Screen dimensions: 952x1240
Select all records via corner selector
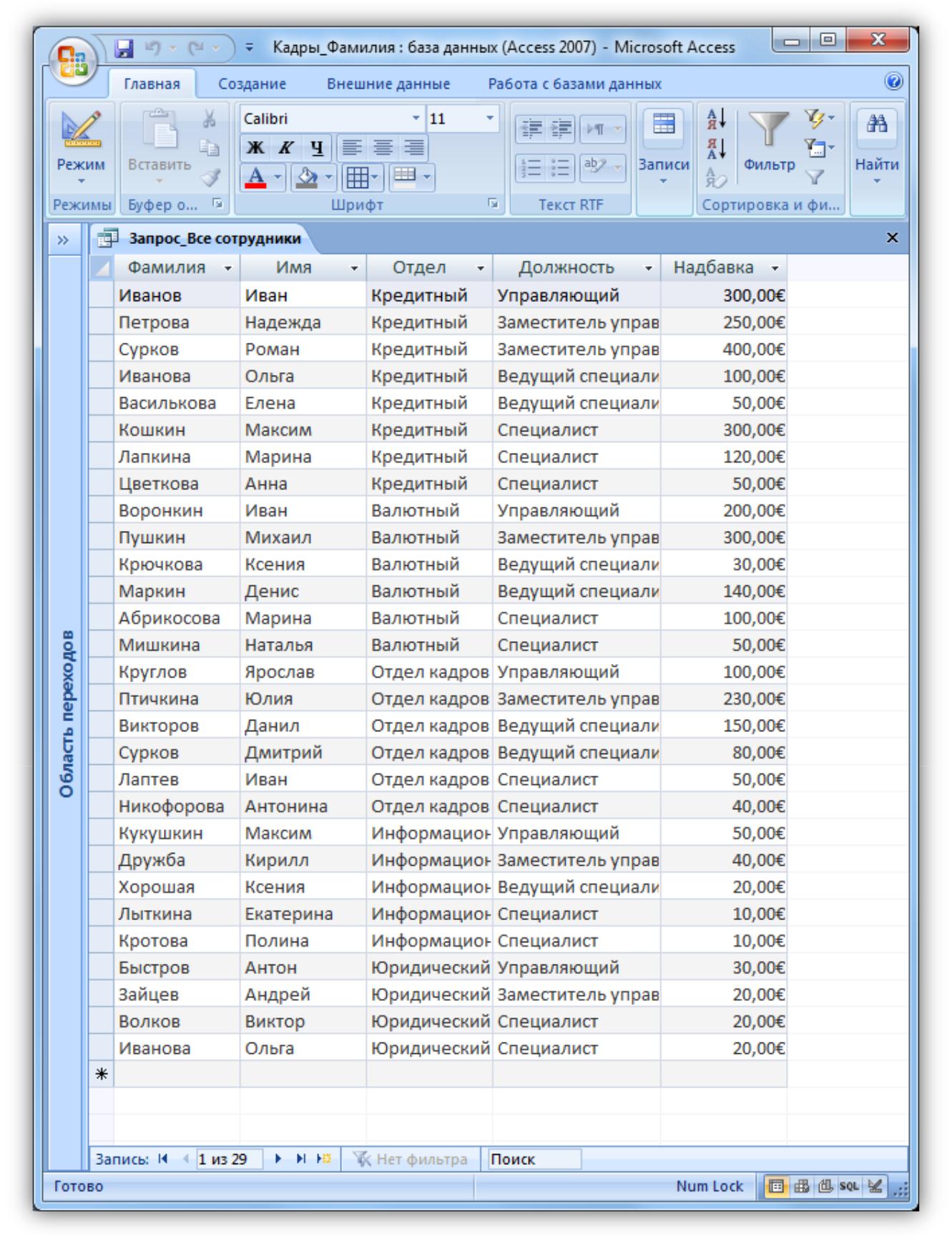click(x=101, y=268)
